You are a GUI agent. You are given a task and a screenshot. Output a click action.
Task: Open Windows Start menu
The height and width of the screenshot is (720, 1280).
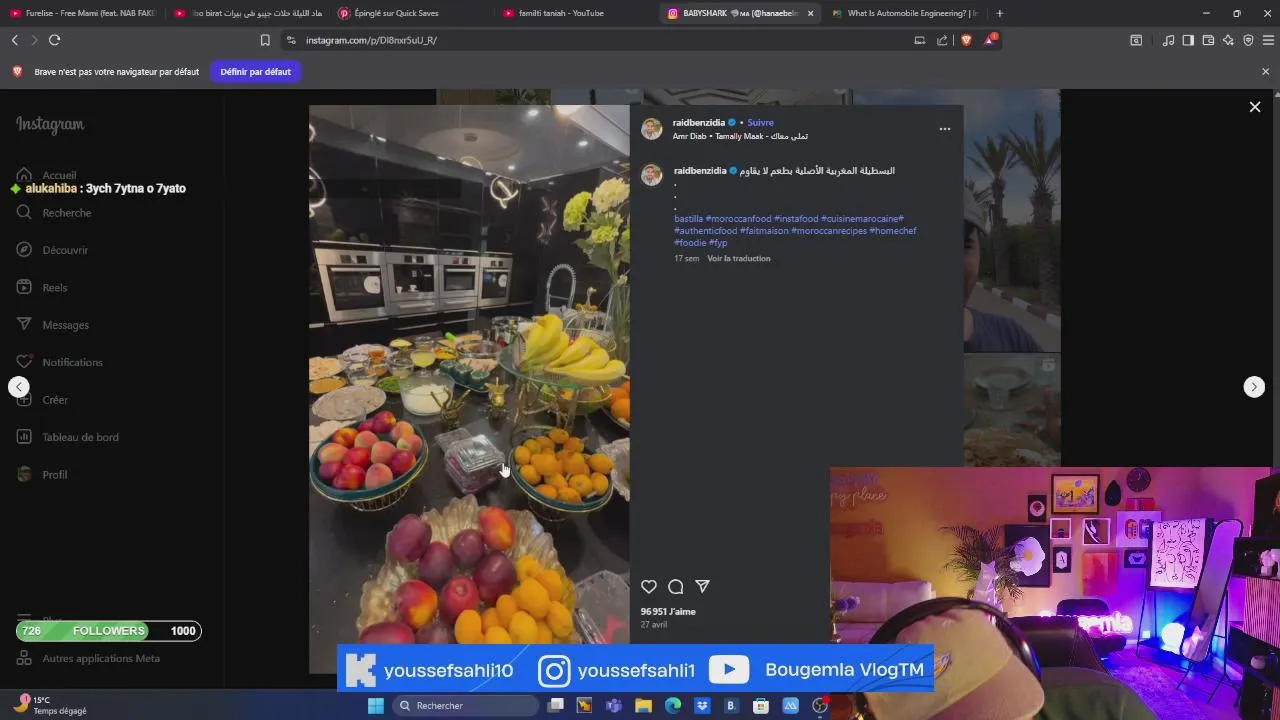[376, 706]
